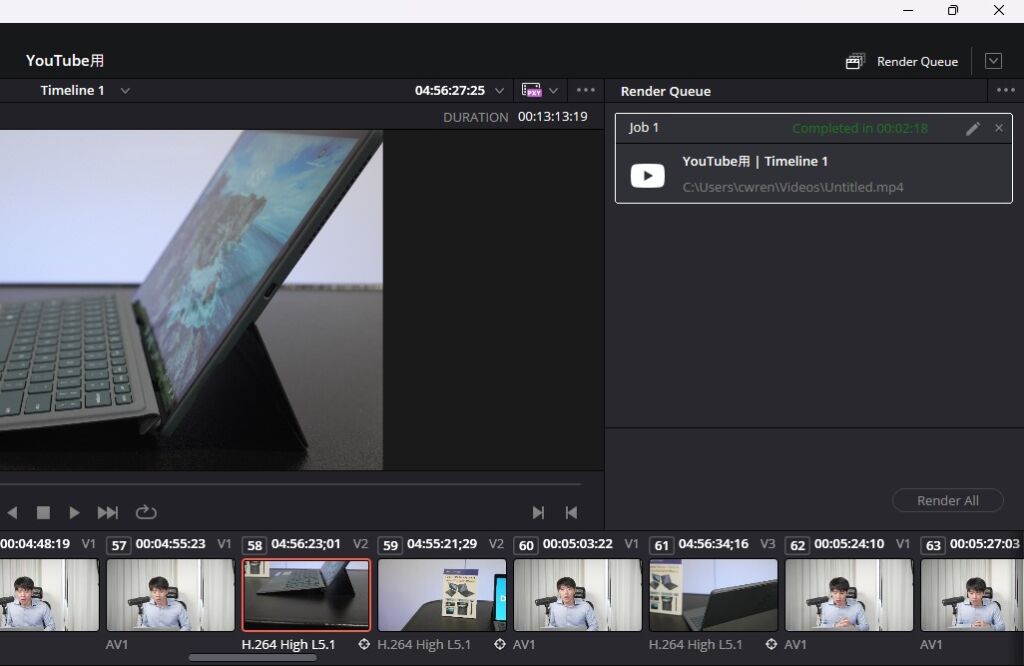Image resolution: width=1024 pixels, height=666 pixels.
Task: Click the Completed in 00:02:18 status text
Action: (860, 128)
